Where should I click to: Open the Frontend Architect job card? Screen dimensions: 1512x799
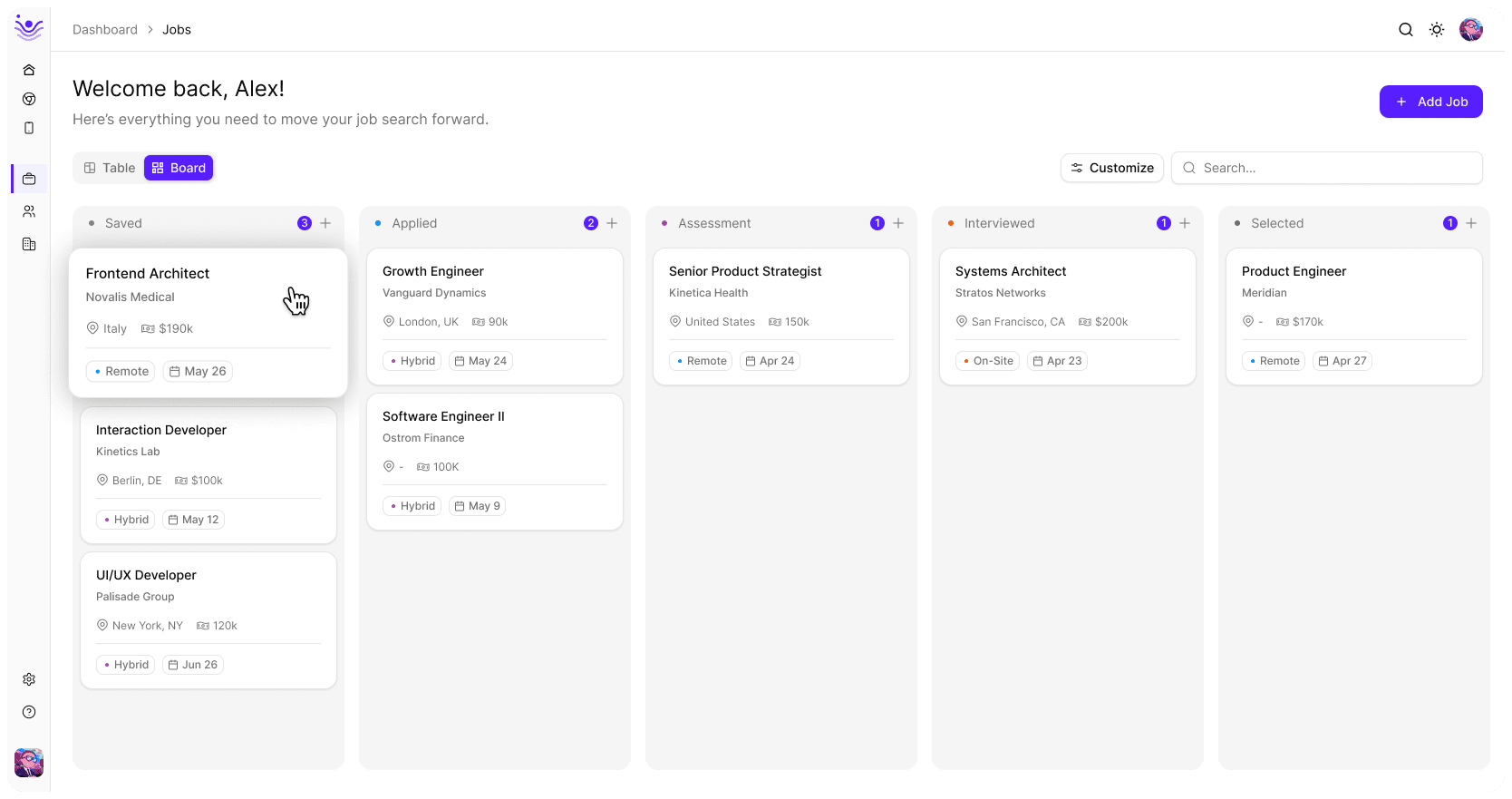click(x=208, y=323)
